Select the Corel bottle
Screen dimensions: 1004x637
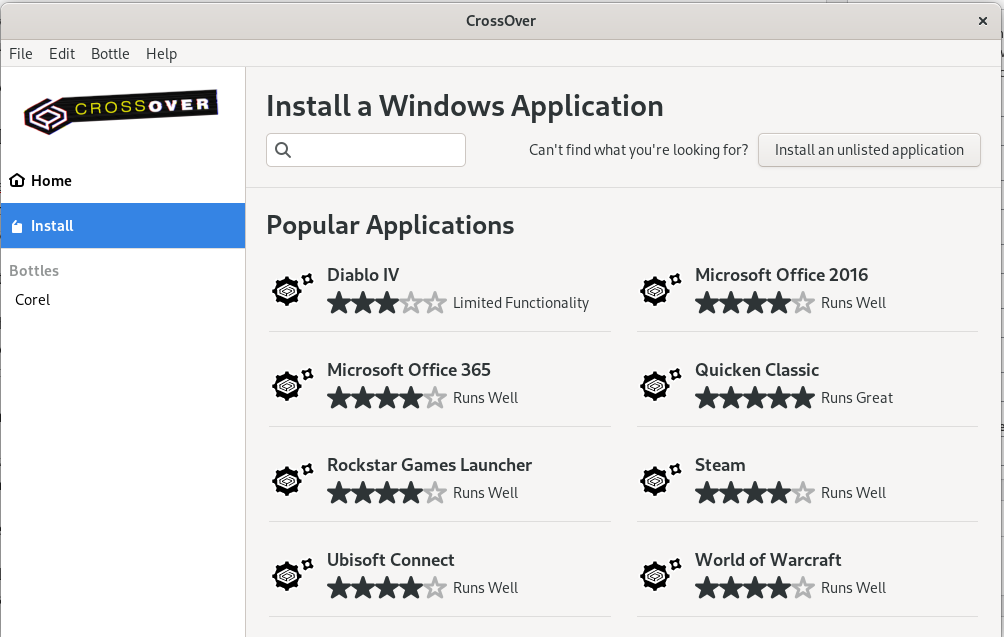(32, 299)
